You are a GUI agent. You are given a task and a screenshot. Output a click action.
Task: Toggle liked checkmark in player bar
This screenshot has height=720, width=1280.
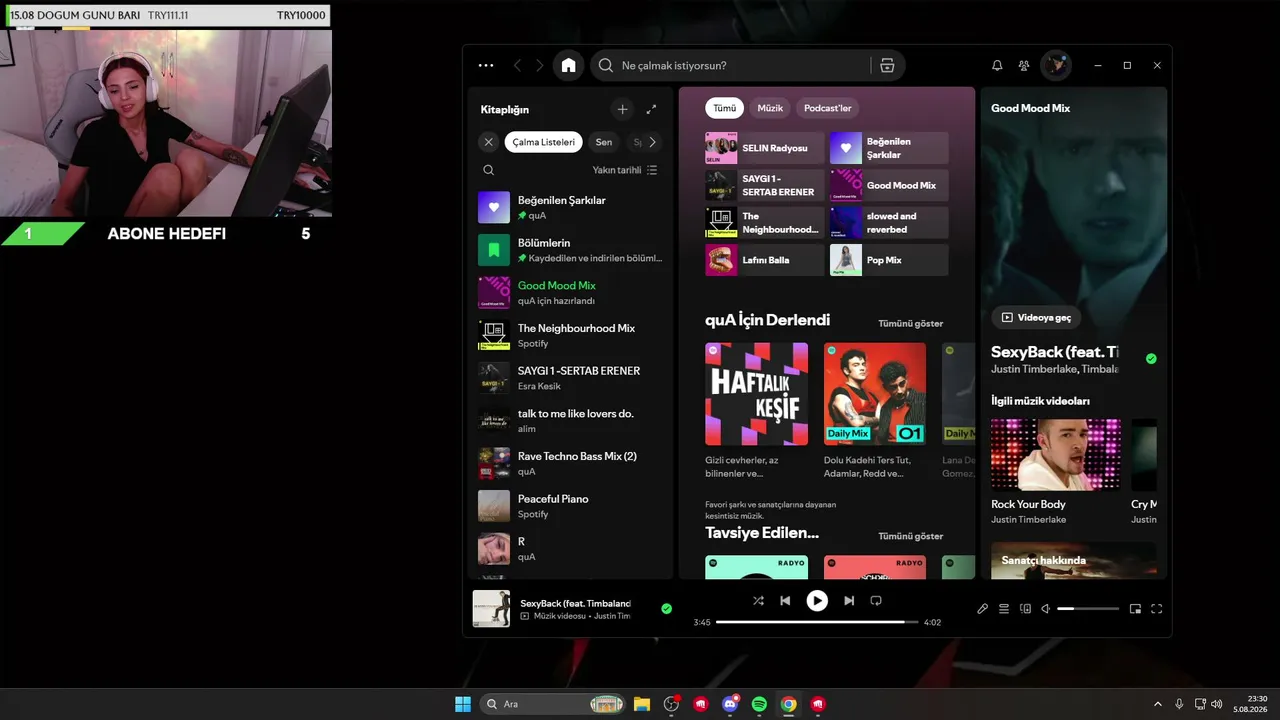click(667, 608)
